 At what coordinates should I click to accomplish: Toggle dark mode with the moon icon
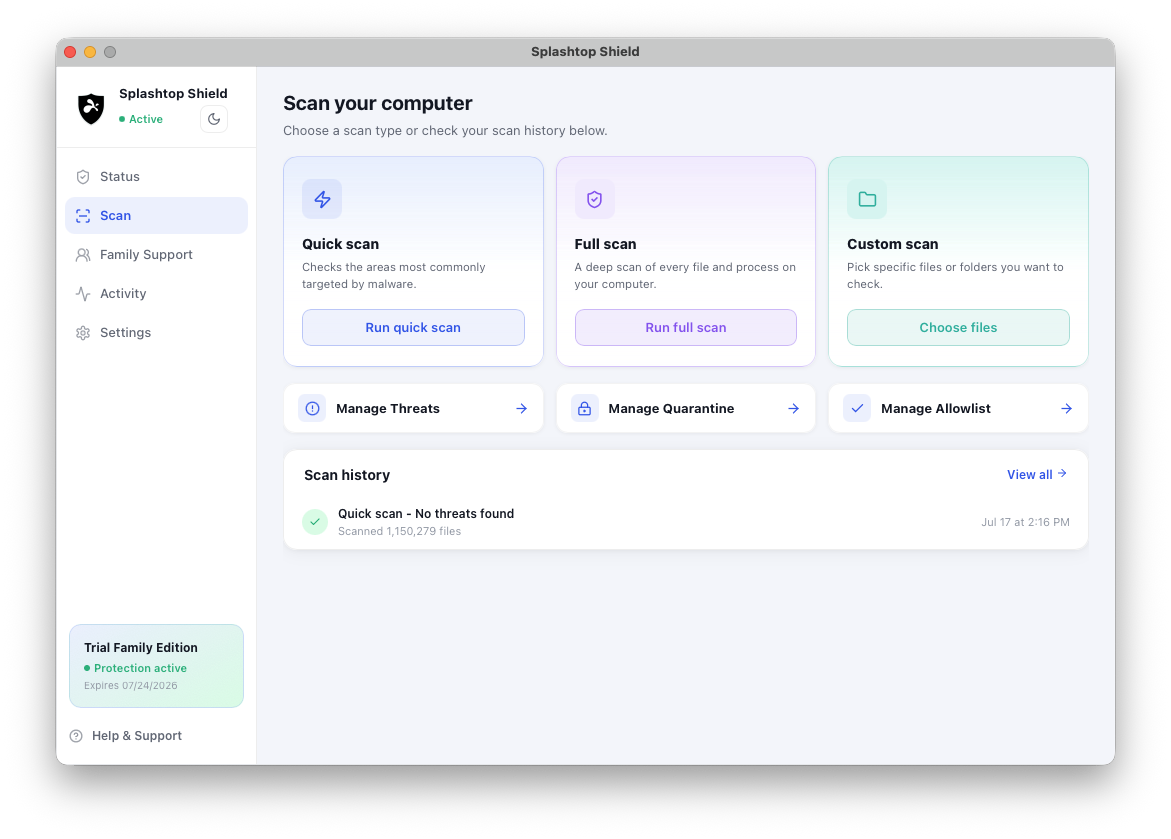point(214,119)
